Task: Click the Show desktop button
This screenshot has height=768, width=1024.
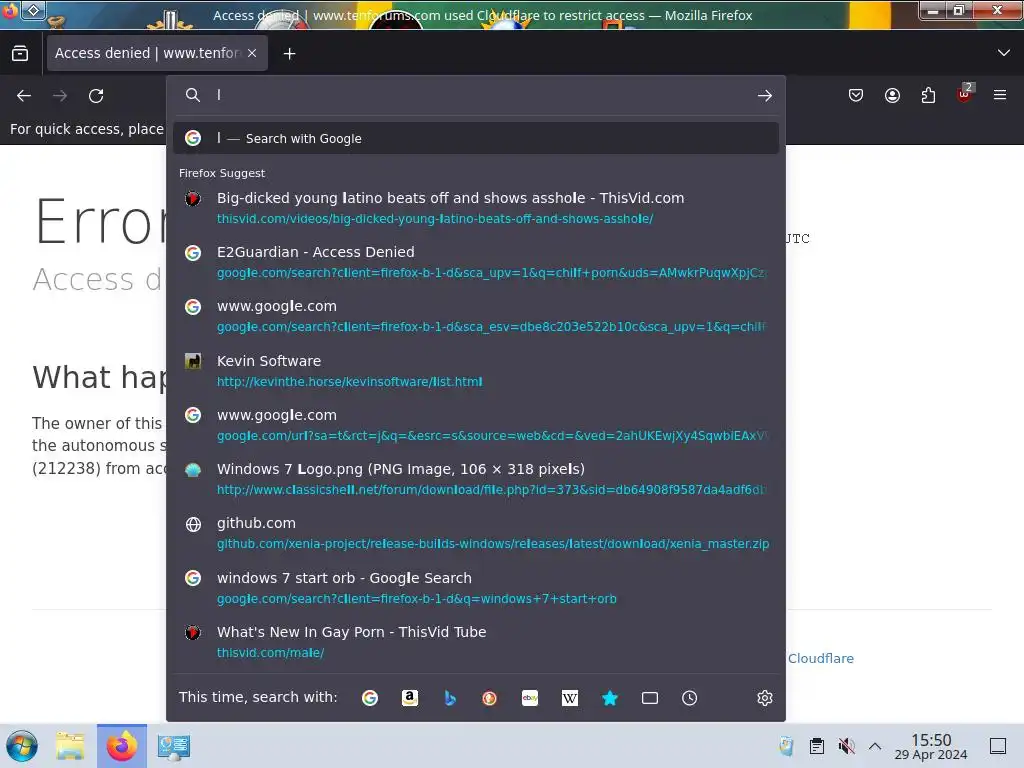Action: click(x=998, y=746)
